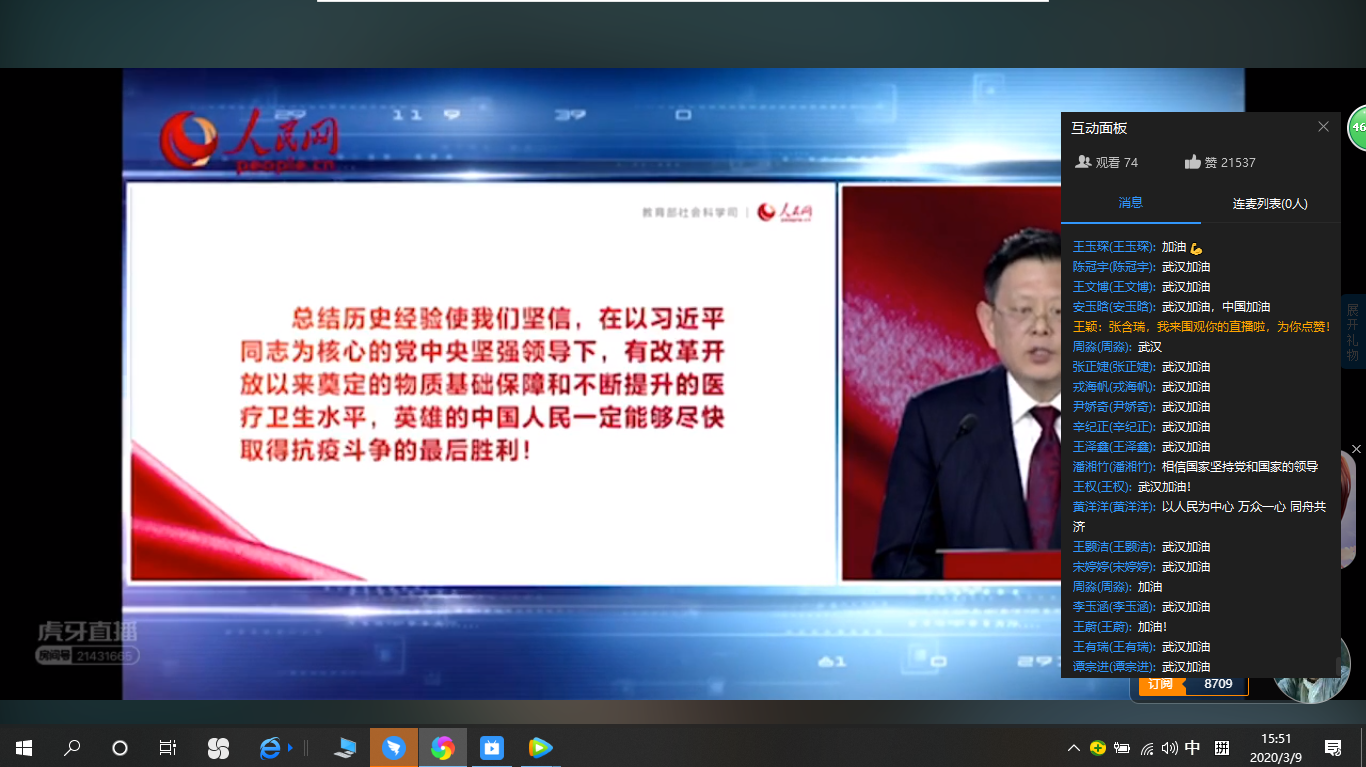This screenshot has height=767, width=1366.
Task: Show hidden system tray icons
Action: point(1074,748)
